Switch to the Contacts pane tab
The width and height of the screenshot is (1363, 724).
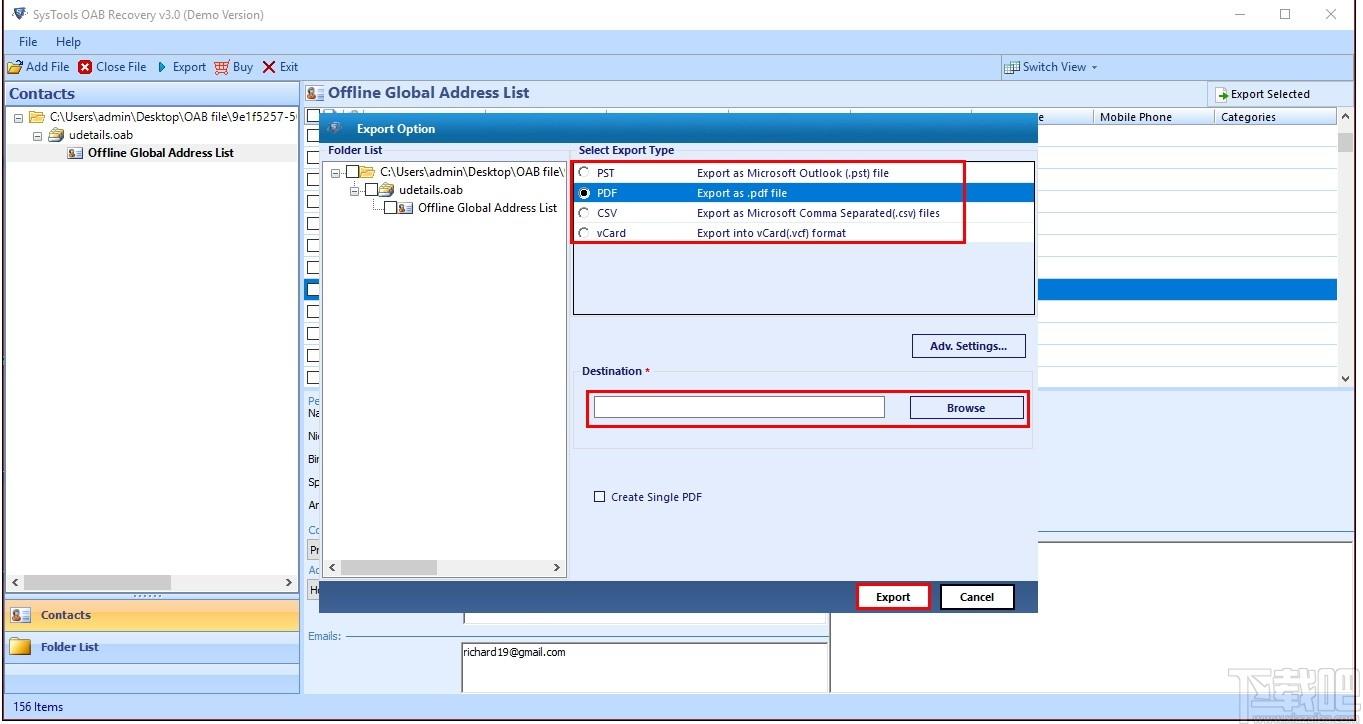[x=152, y=615]
